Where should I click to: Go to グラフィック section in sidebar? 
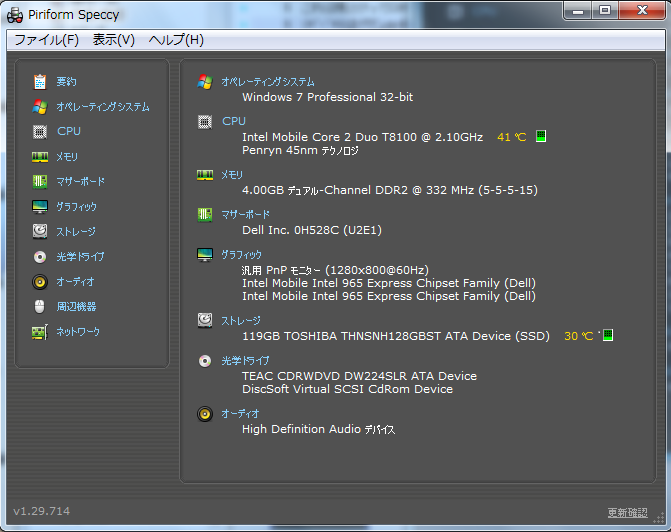pos(77,207)
